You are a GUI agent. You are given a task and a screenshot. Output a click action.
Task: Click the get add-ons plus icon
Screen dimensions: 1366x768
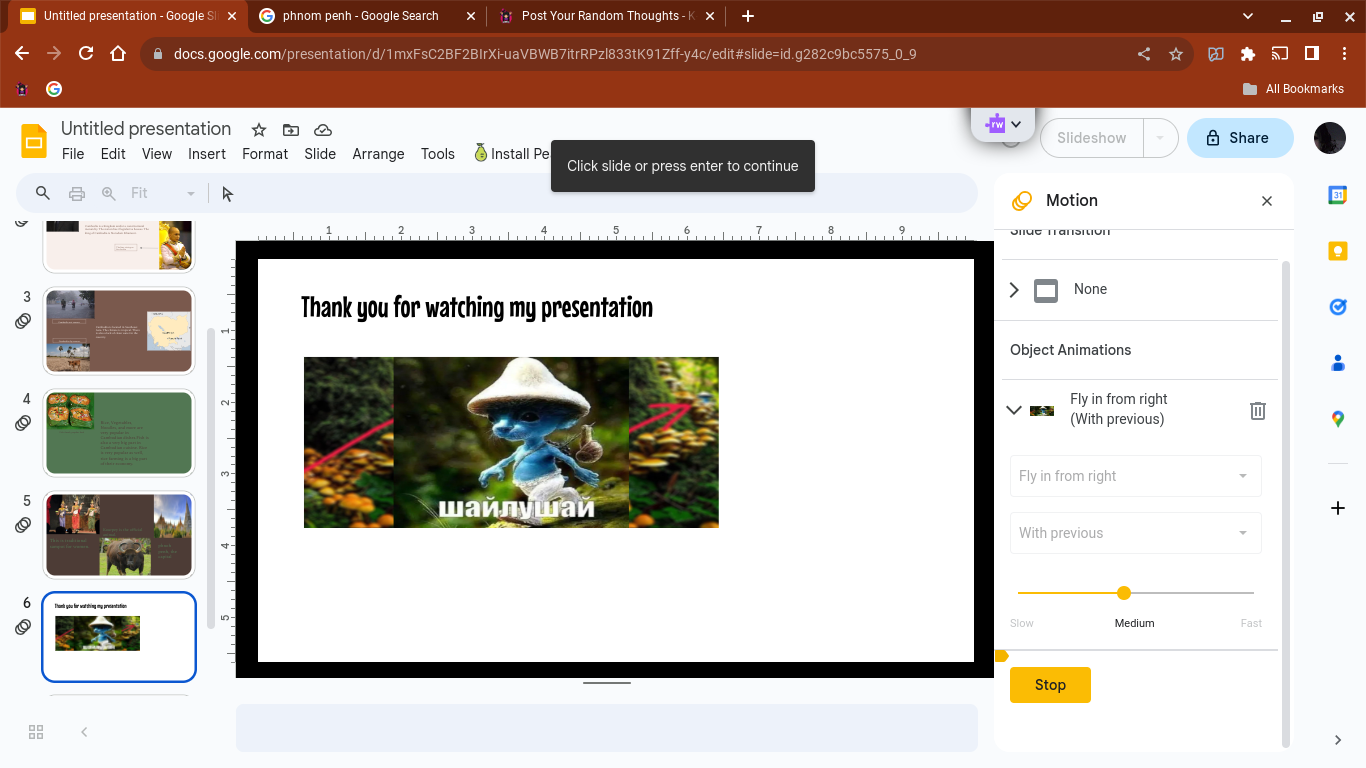[1338, 508]
